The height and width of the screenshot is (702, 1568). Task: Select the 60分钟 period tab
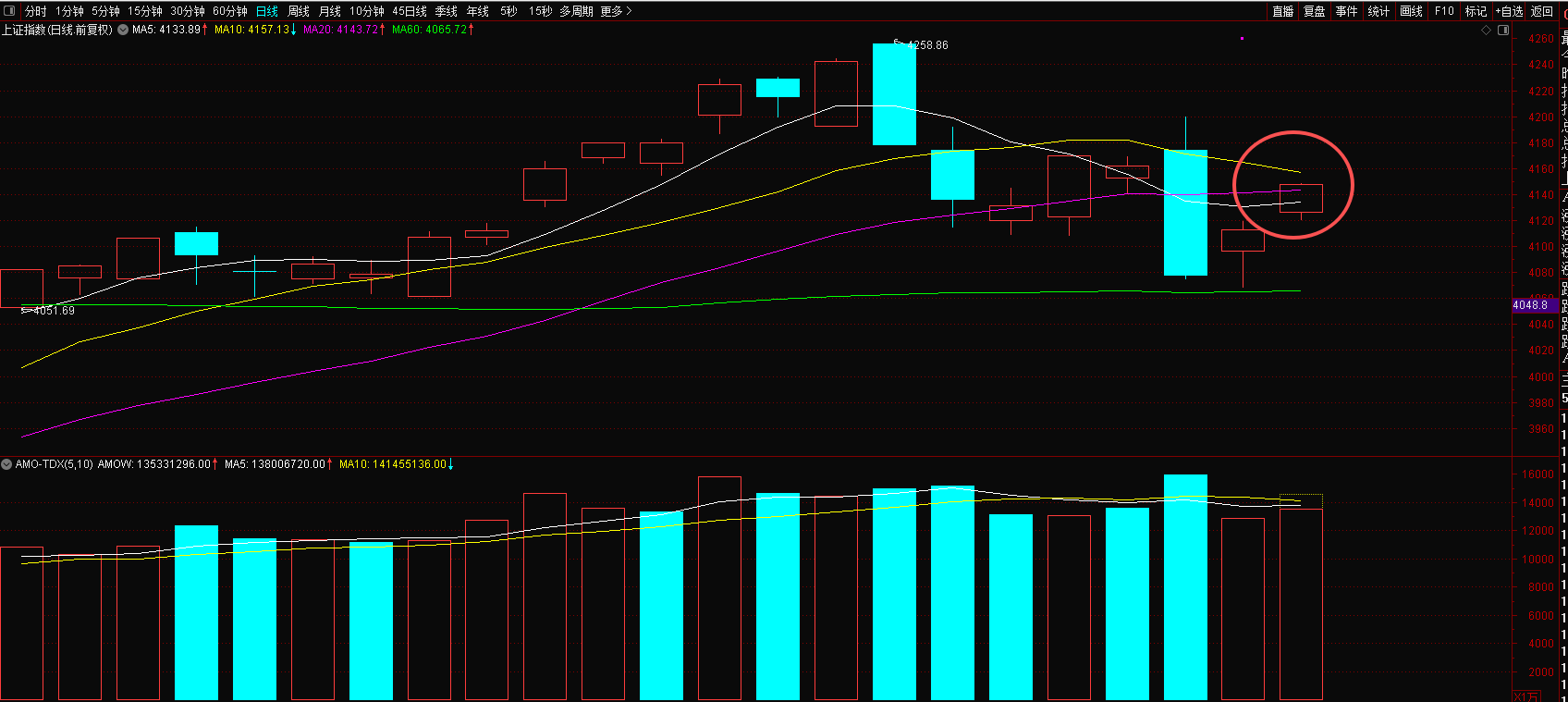(230, 11)
